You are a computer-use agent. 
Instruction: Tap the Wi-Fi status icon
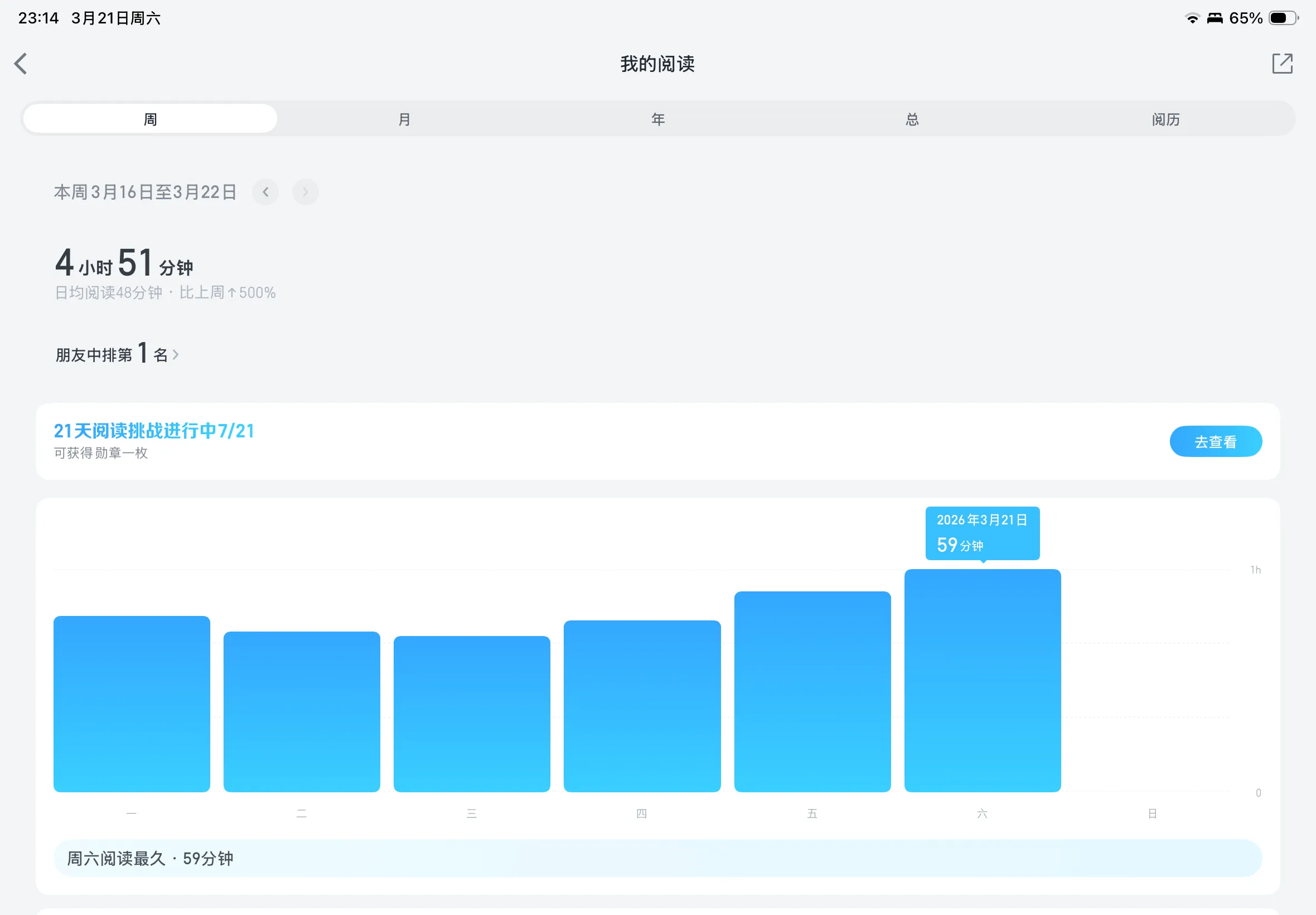(1192, 18)
